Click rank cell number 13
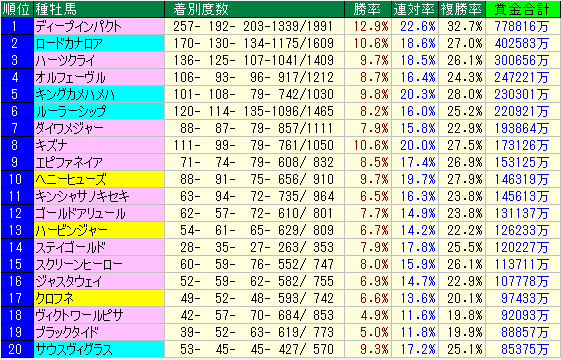 pyautogui.click(x=17, y=230)
